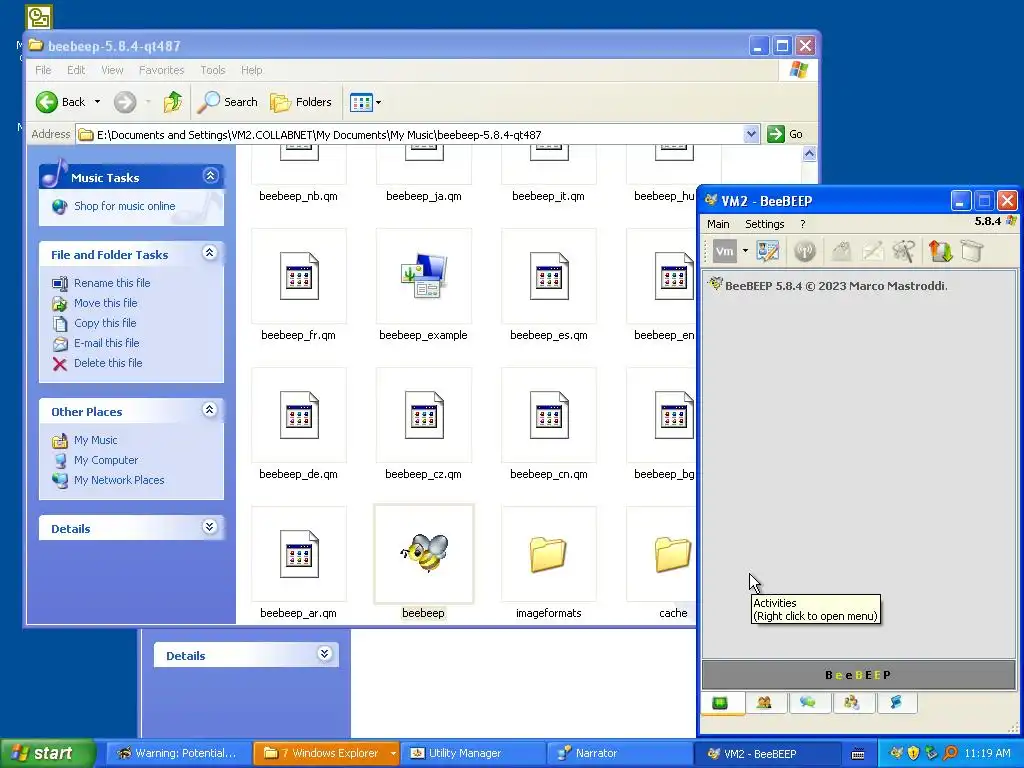Click the Back button in Explorer
This screenshot has width=1024, height=768.
(x=61, y=102)
